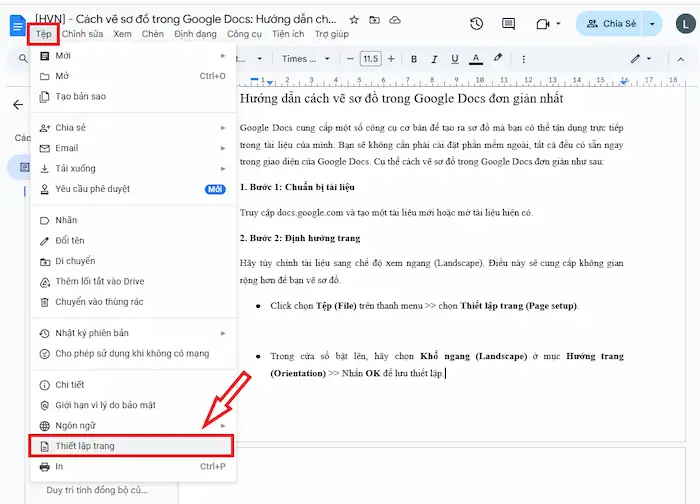The width and height of the screenshot is (700, 504).
Task: Open the highlight color pen
Action: click(497, 58)
